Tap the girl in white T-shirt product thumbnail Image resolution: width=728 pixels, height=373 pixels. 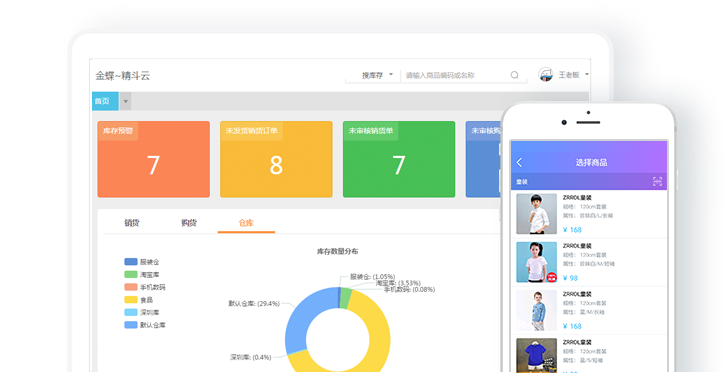pyautogui.click(x=536, y=262)
